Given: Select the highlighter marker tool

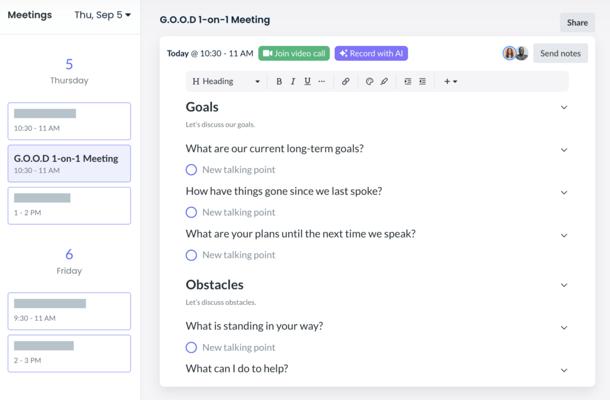Looking at the screenshot, I should pos(384,81).
